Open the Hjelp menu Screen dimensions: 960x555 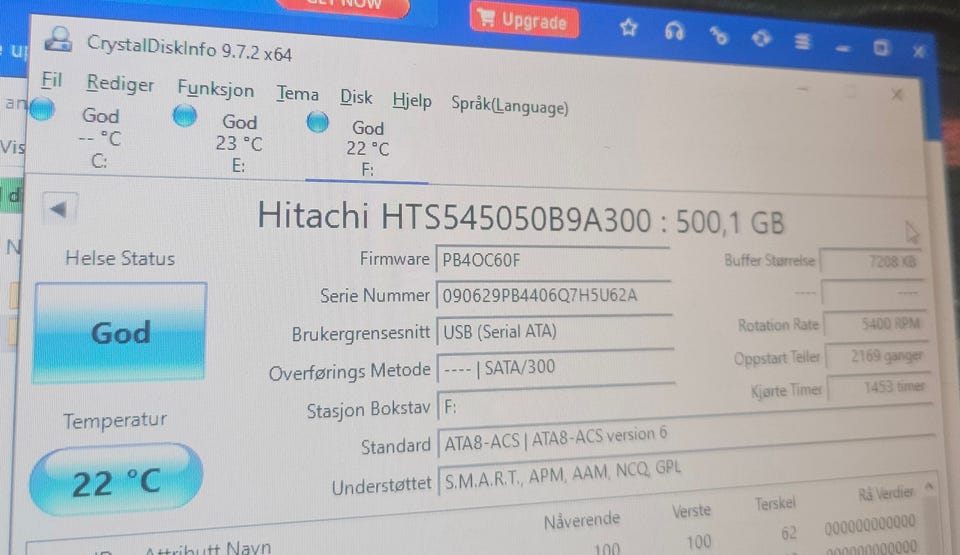412,100
